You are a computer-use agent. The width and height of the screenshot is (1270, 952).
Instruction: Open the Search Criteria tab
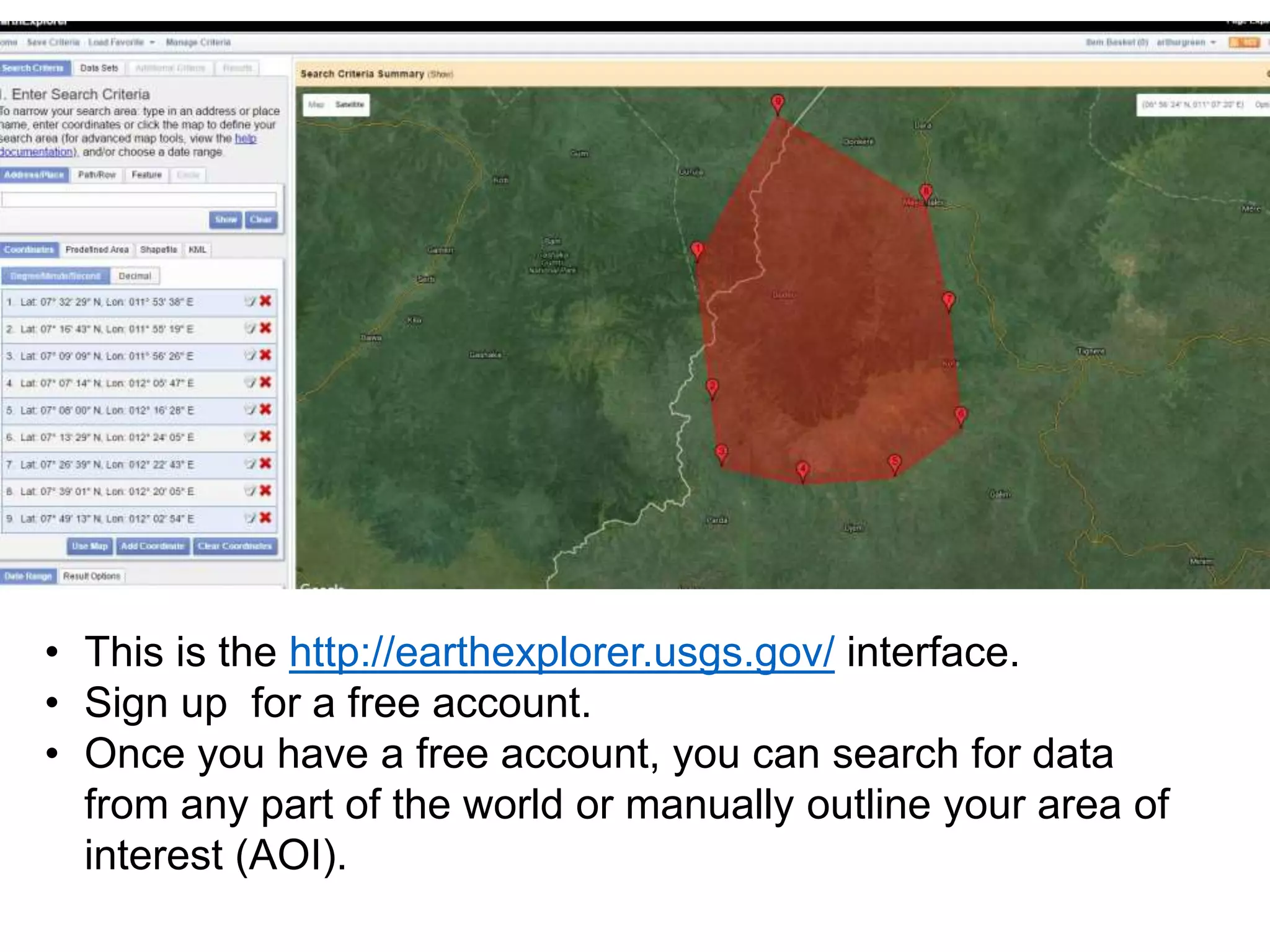pos(34,68)
